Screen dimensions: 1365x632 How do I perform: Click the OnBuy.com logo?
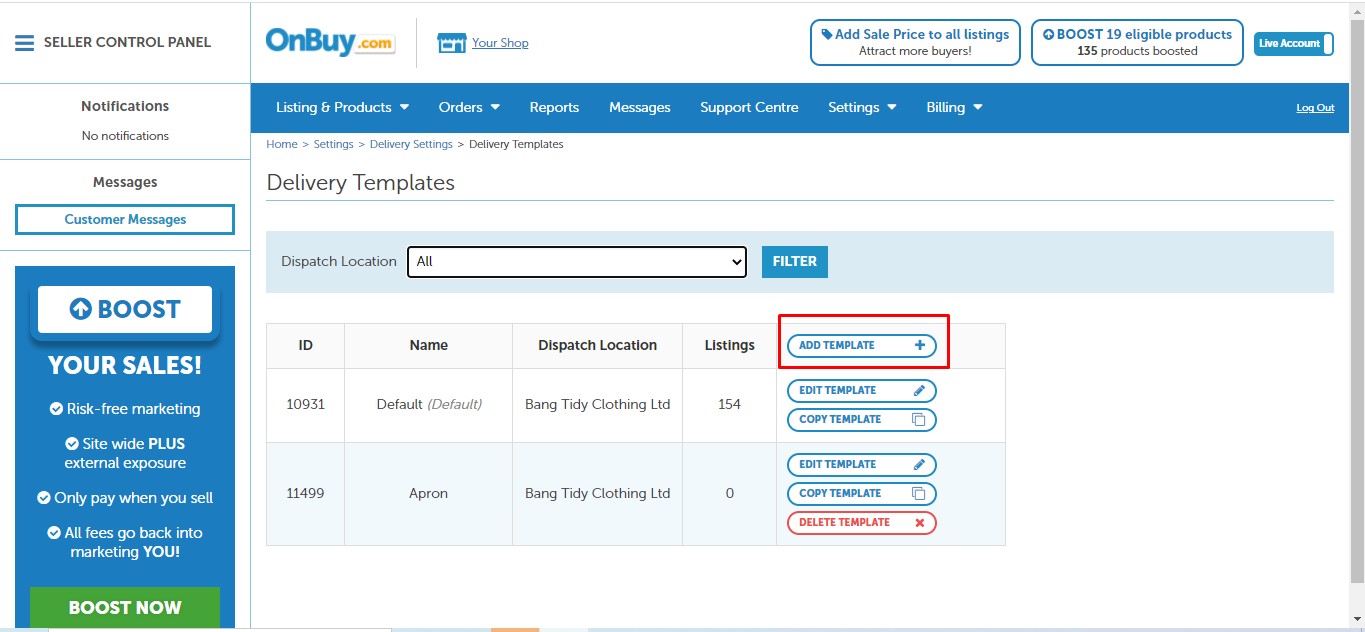coord(330,42)
